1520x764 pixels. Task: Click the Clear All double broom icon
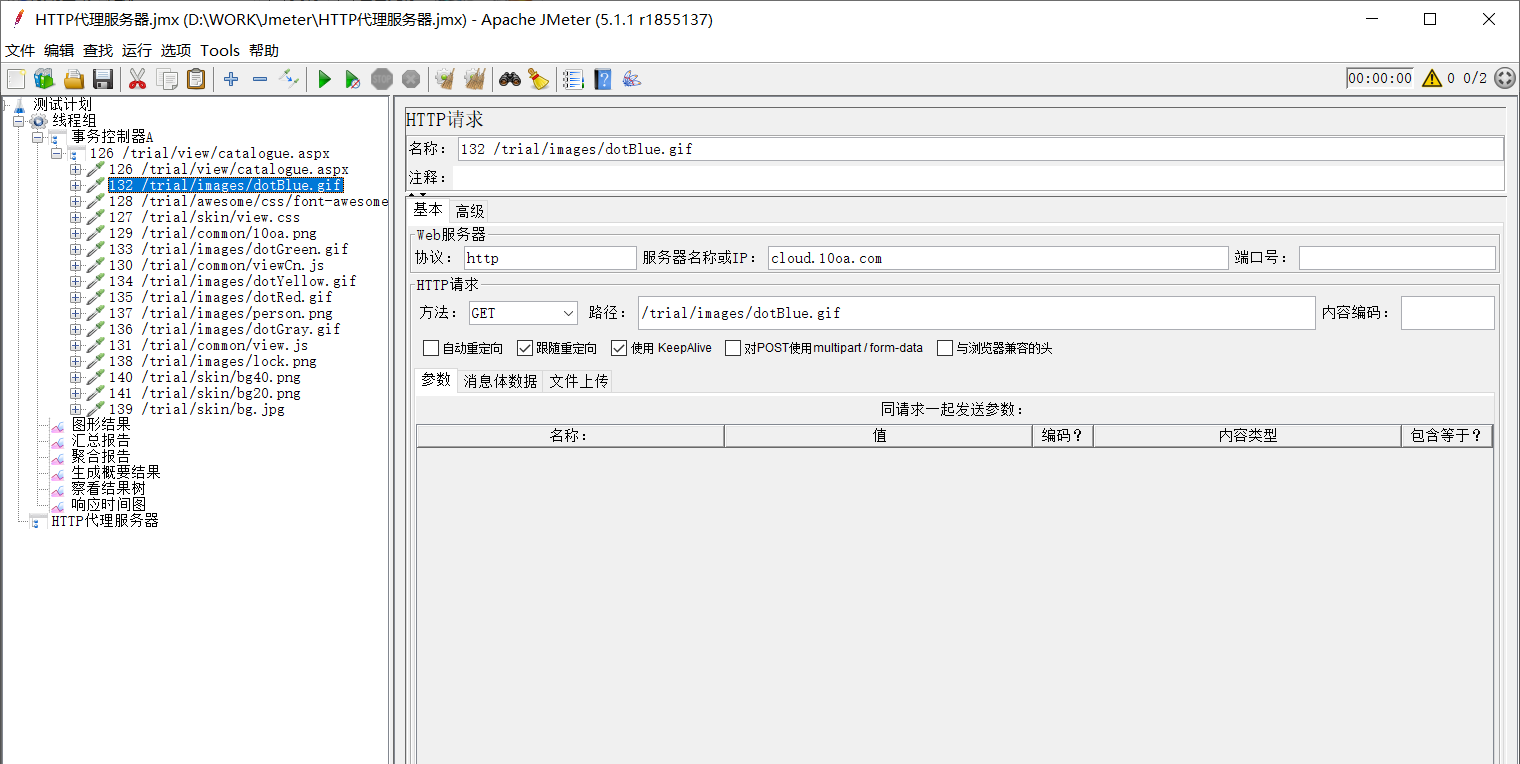(475, 79)
